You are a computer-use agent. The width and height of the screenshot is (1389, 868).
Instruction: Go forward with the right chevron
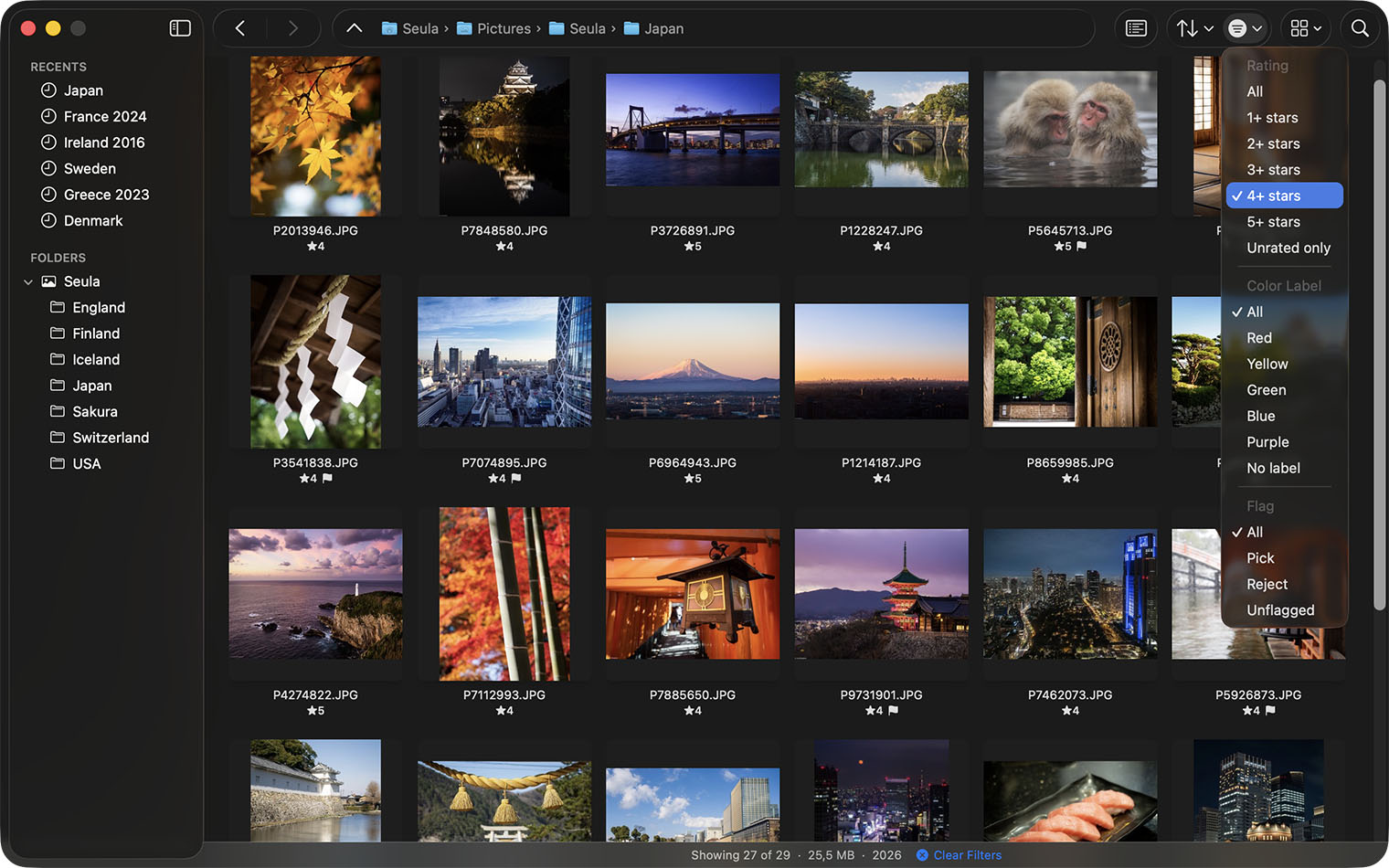(x=292, y=28)
